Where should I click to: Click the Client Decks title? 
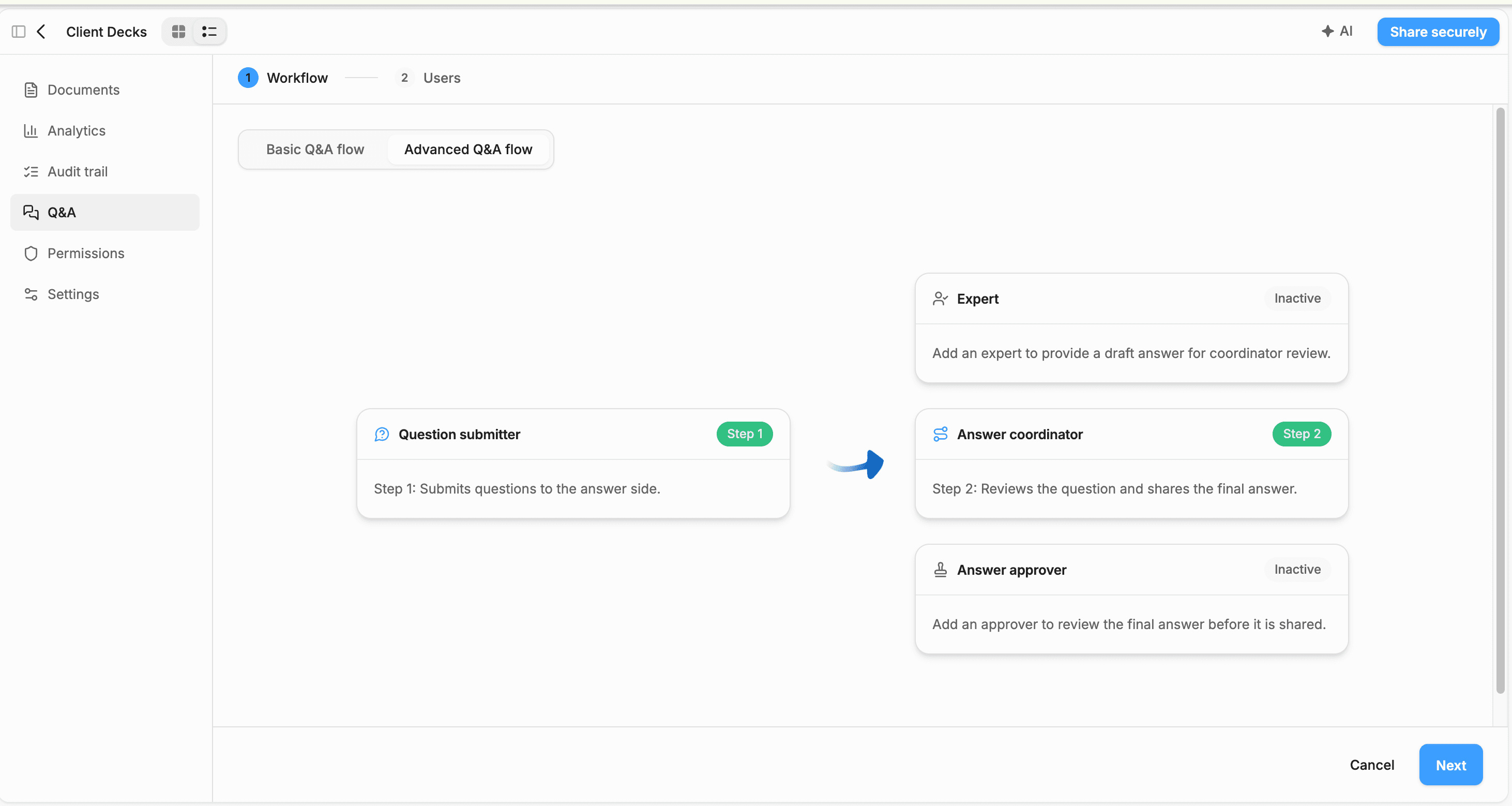(x=106, y=32)
